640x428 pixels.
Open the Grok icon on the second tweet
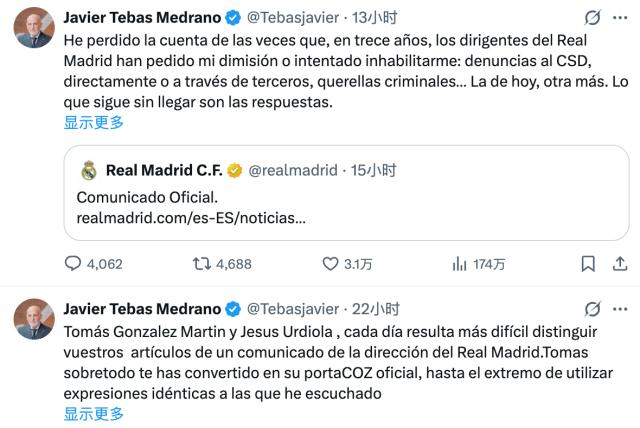point(592,309)
